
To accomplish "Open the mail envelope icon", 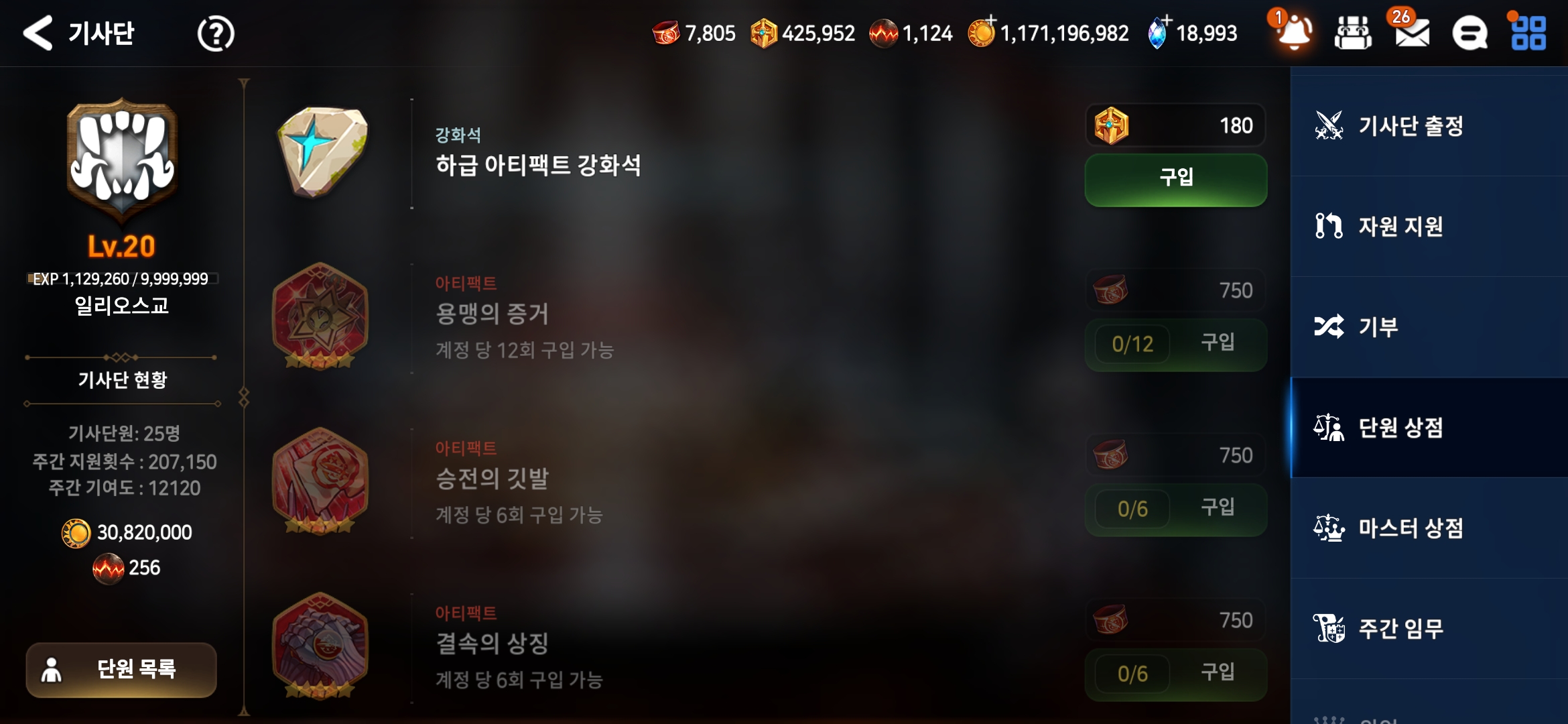I will (1412, 33).
